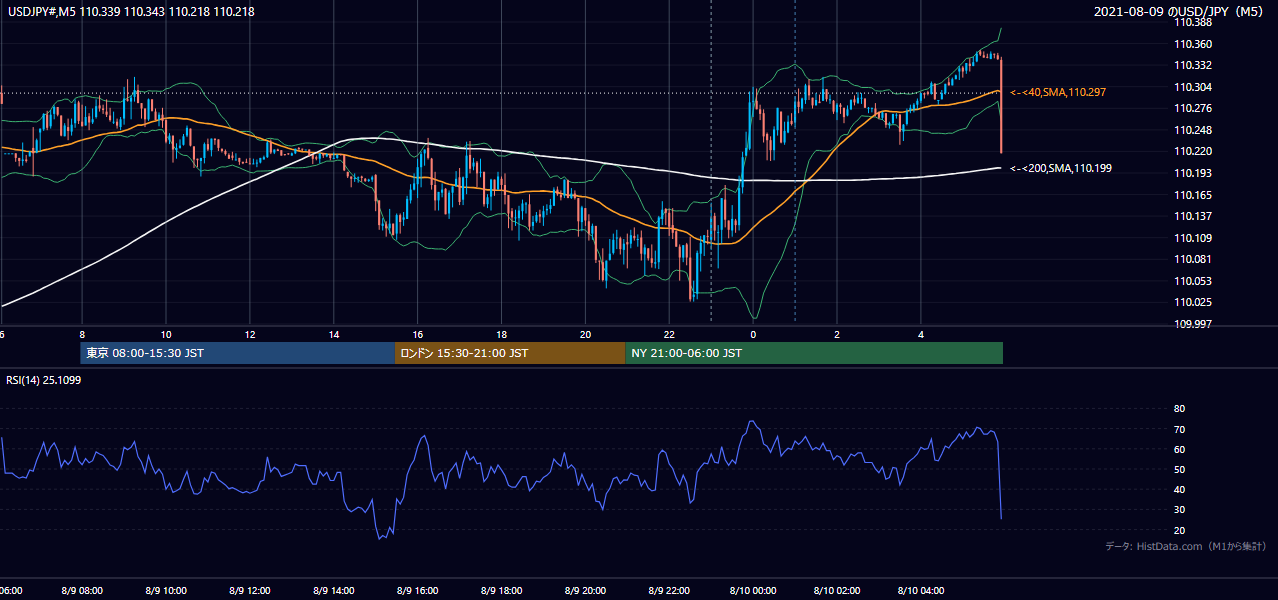The height and width of the screenshot is (600, 1278).
Task: Click the 30 level on the RSI scale
Action: point(1179,510)
